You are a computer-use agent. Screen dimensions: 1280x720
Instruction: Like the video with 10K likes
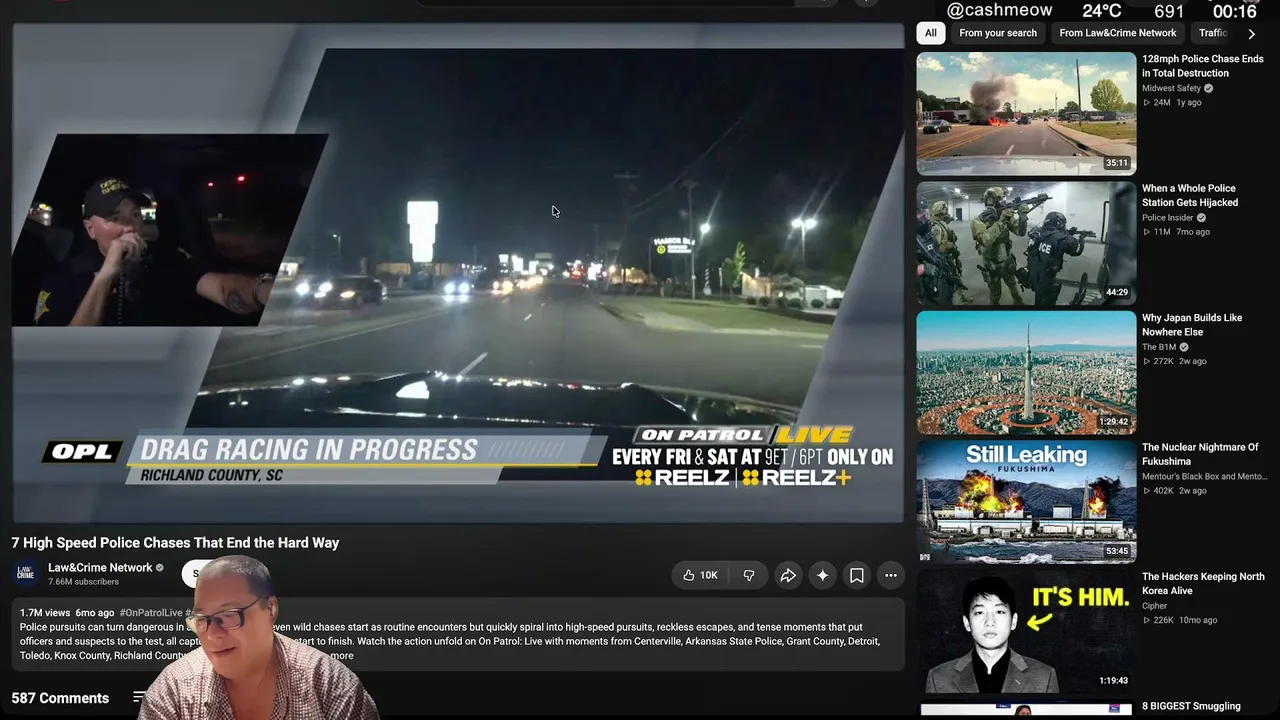pos(700,575)
